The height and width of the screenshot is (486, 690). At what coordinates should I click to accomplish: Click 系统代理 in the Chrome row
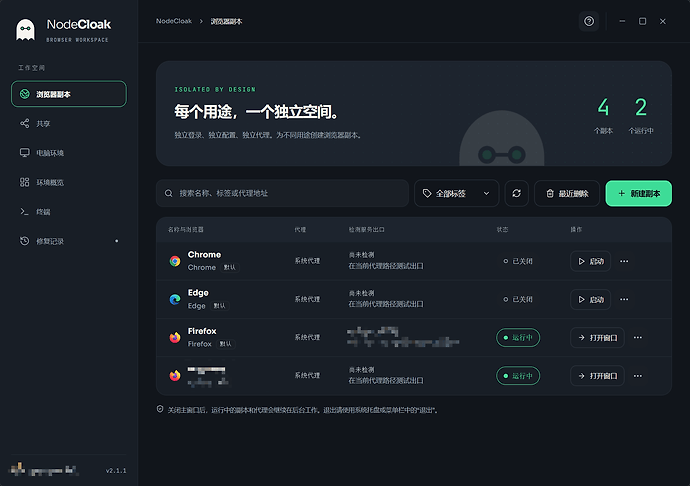[307, 261]
